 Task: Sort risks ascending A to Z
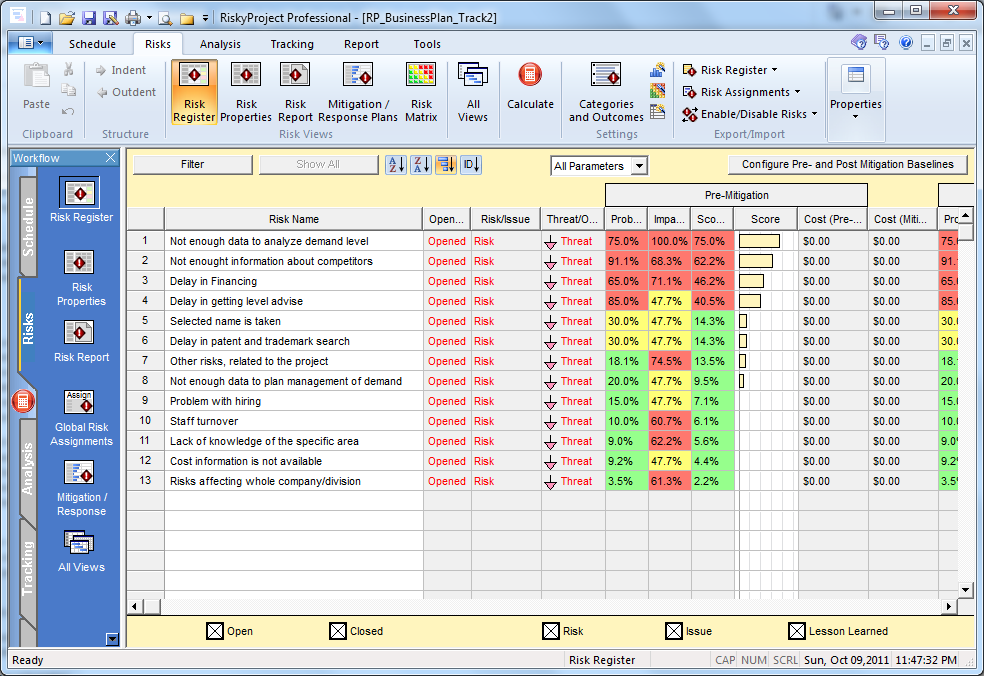396,164
